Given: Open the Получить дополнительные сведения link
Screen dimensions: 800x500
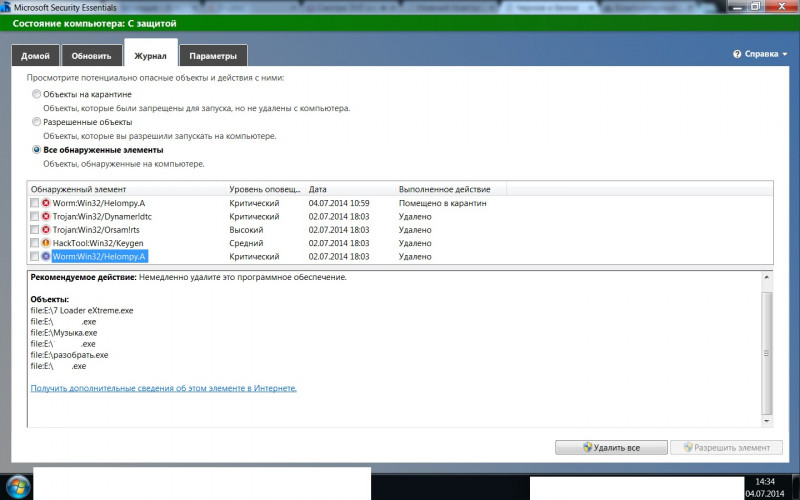Looking at the screenshot, I should 163,388.
